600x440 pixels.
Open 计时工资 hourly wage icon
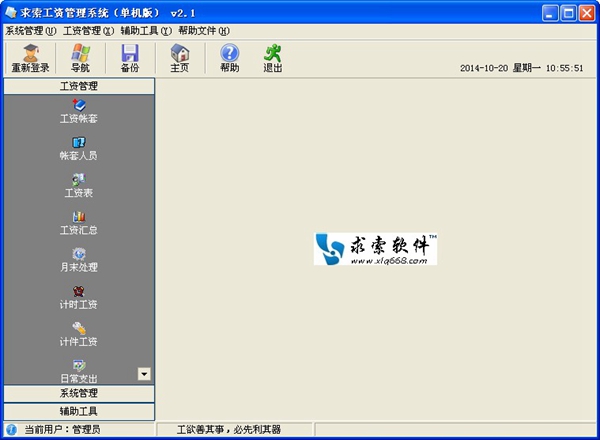[78, 296]
